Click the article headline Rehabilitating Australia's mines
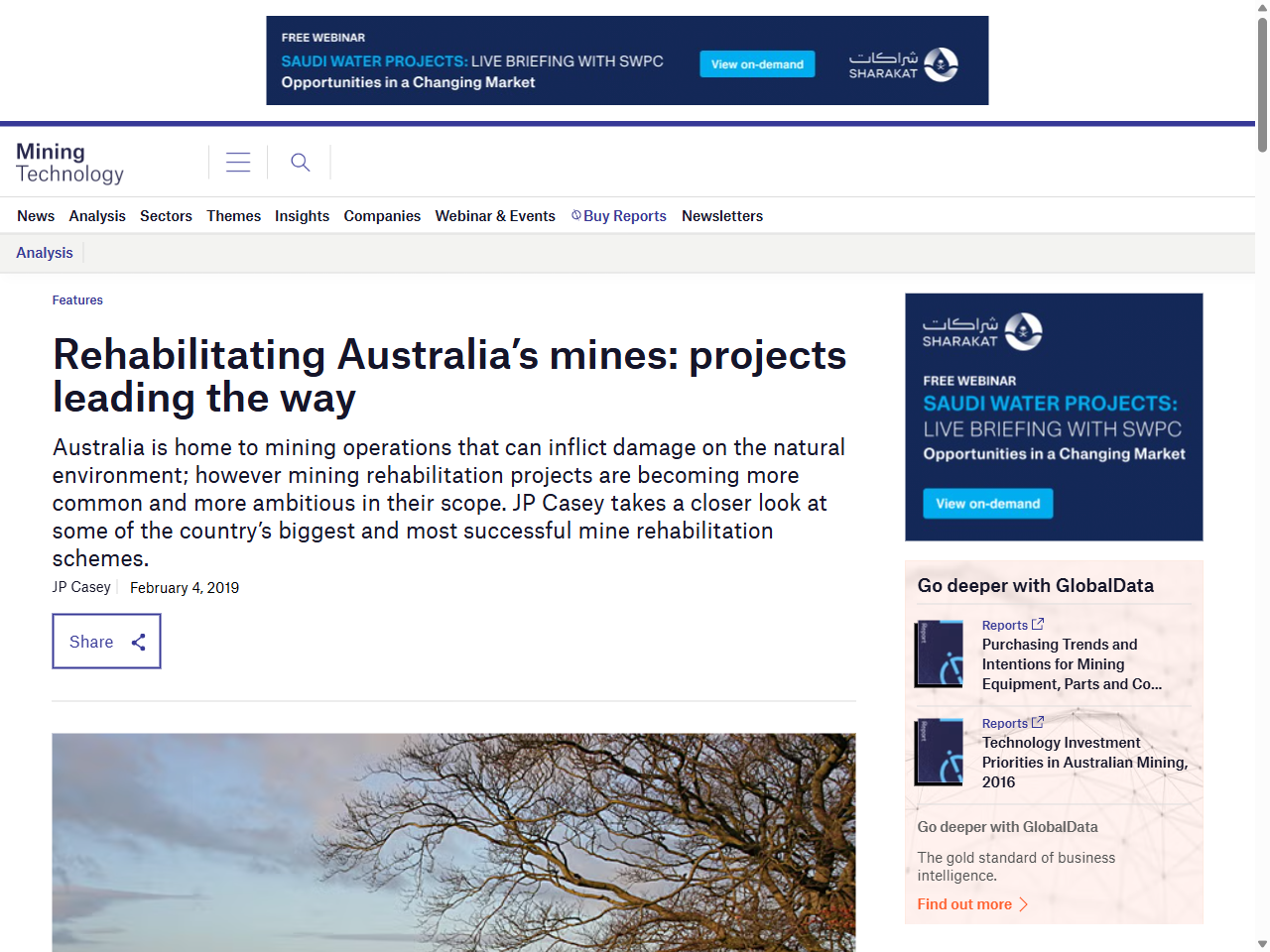 [x=449, y=376]
